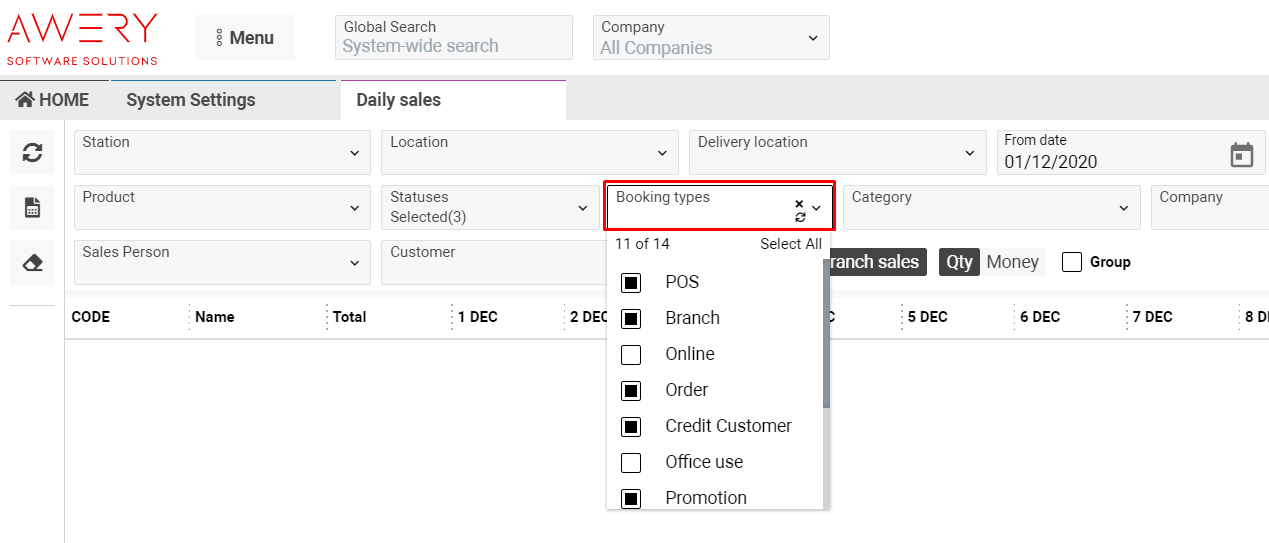Switch the display toggle to Money

pos(1012,262)
